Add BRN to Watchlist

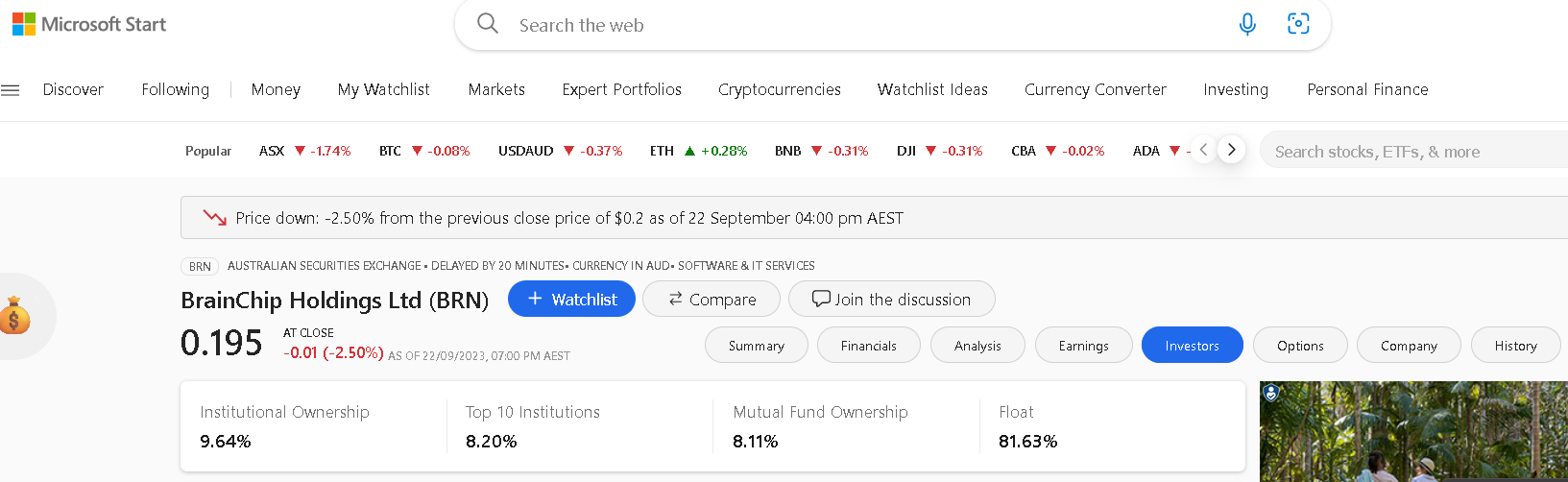[x=571, y=299]
